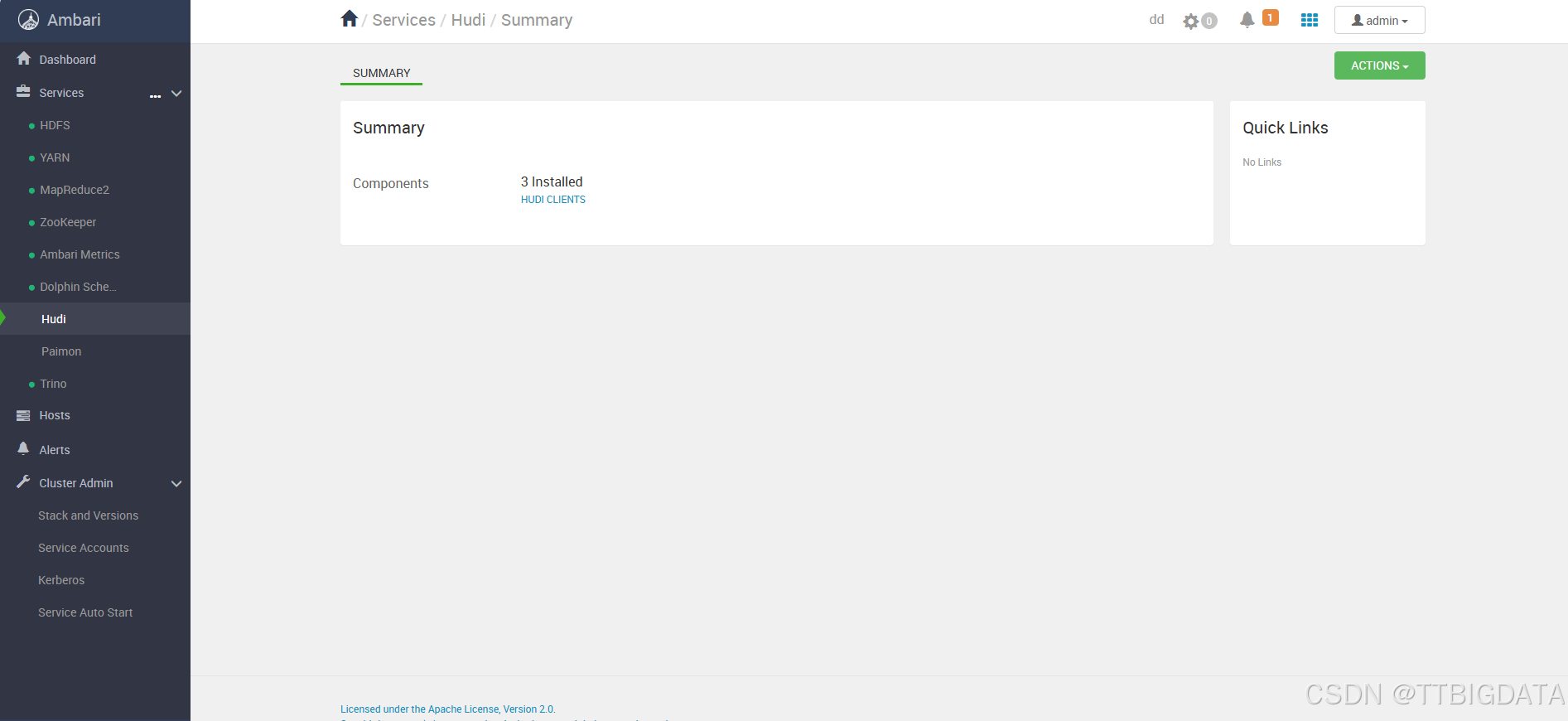This screenshot has width=1568, height=721.
Task: Click the Services briefcase icon
Action: coord(23,92)
